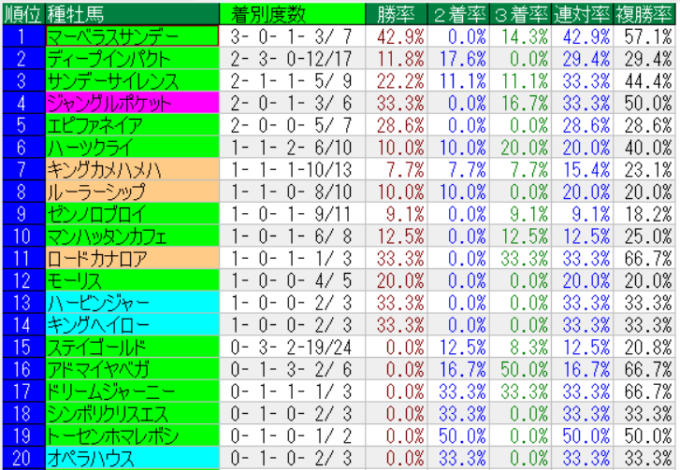Viewport: 680px width, 470px height.
Task: Select the ディープインパクト sire cell
Action: point(130,58)
